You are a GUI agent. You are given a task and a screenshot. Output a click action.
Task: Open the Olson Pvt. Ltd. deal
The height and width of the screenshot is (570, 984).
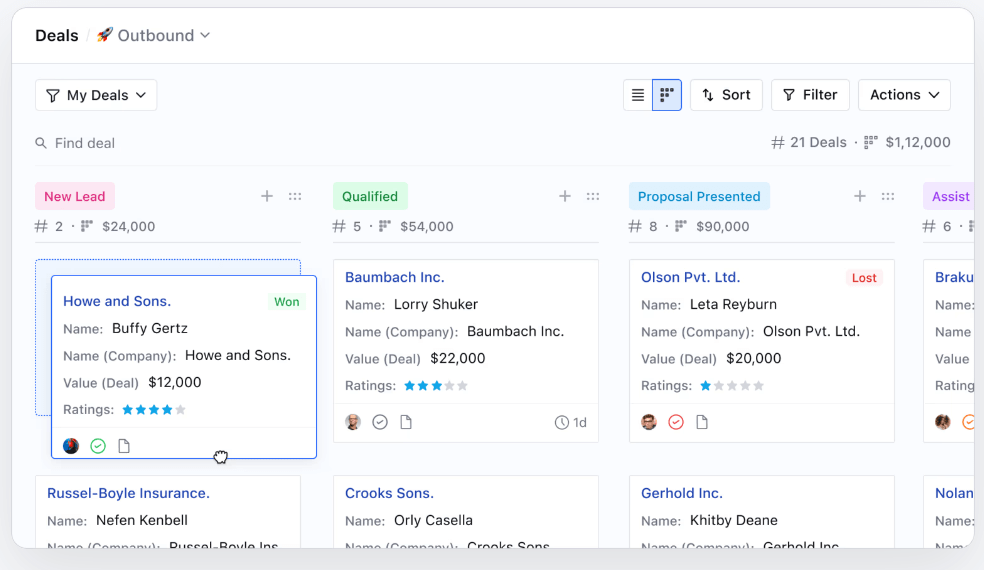coord(690,277)
